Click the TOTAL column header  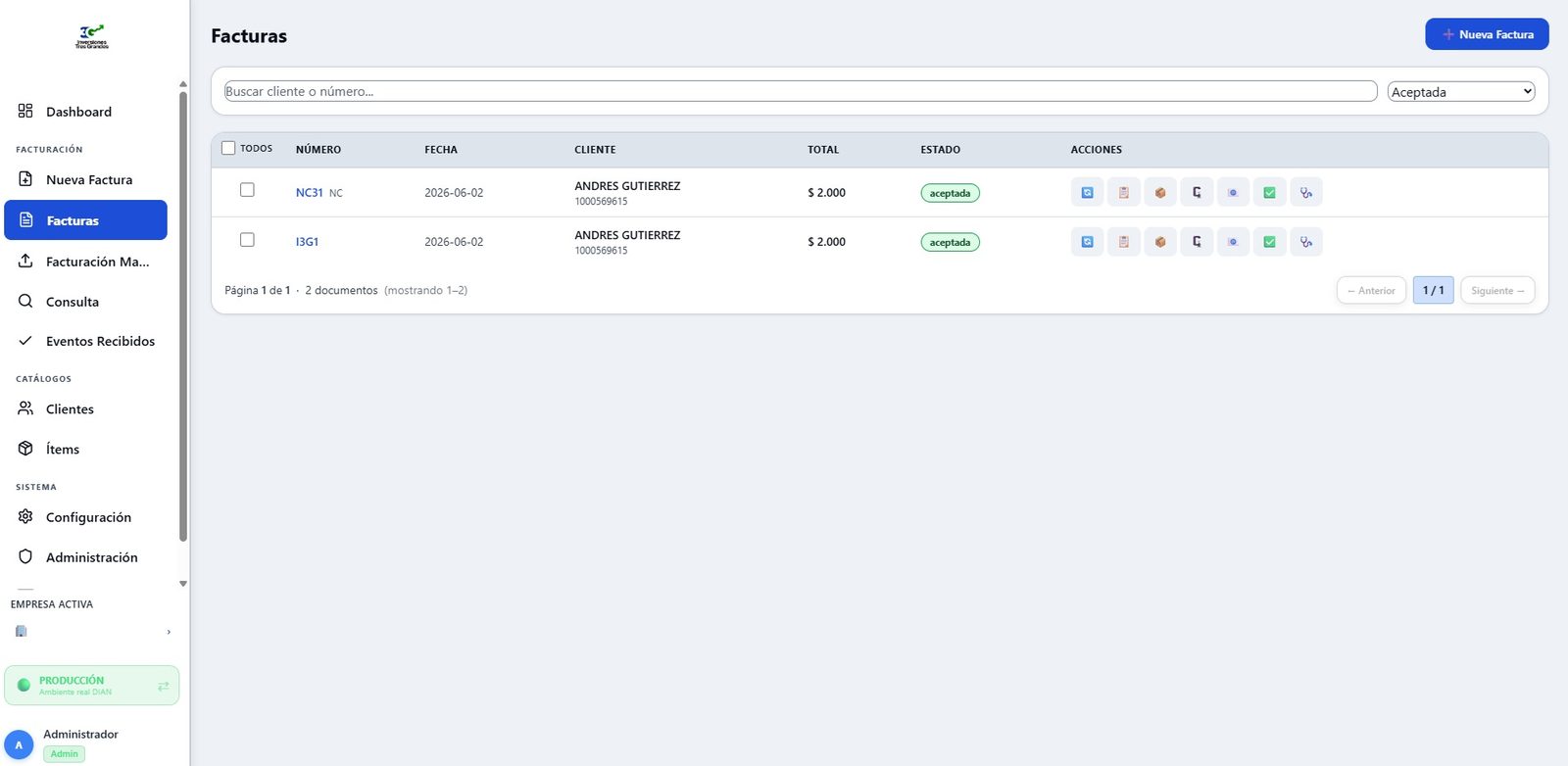(x=823, y=150)
